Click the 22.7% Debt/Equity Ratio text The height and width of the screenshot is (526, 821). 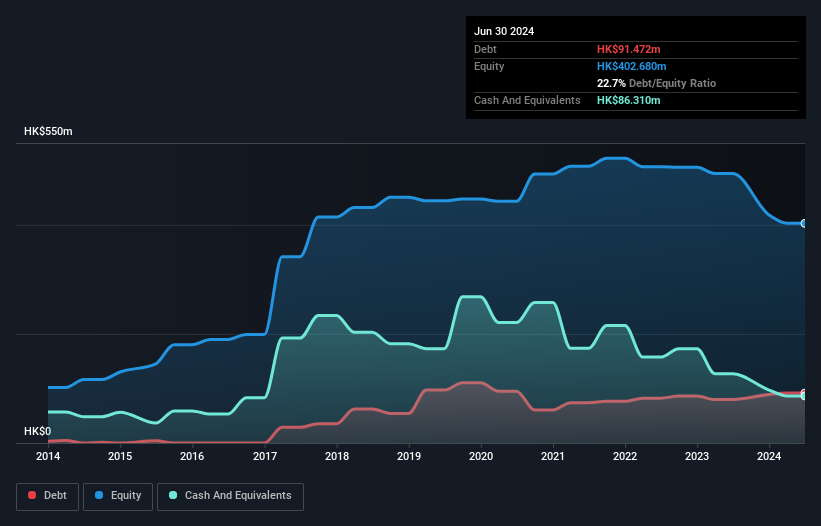click(x=656, y=83)
